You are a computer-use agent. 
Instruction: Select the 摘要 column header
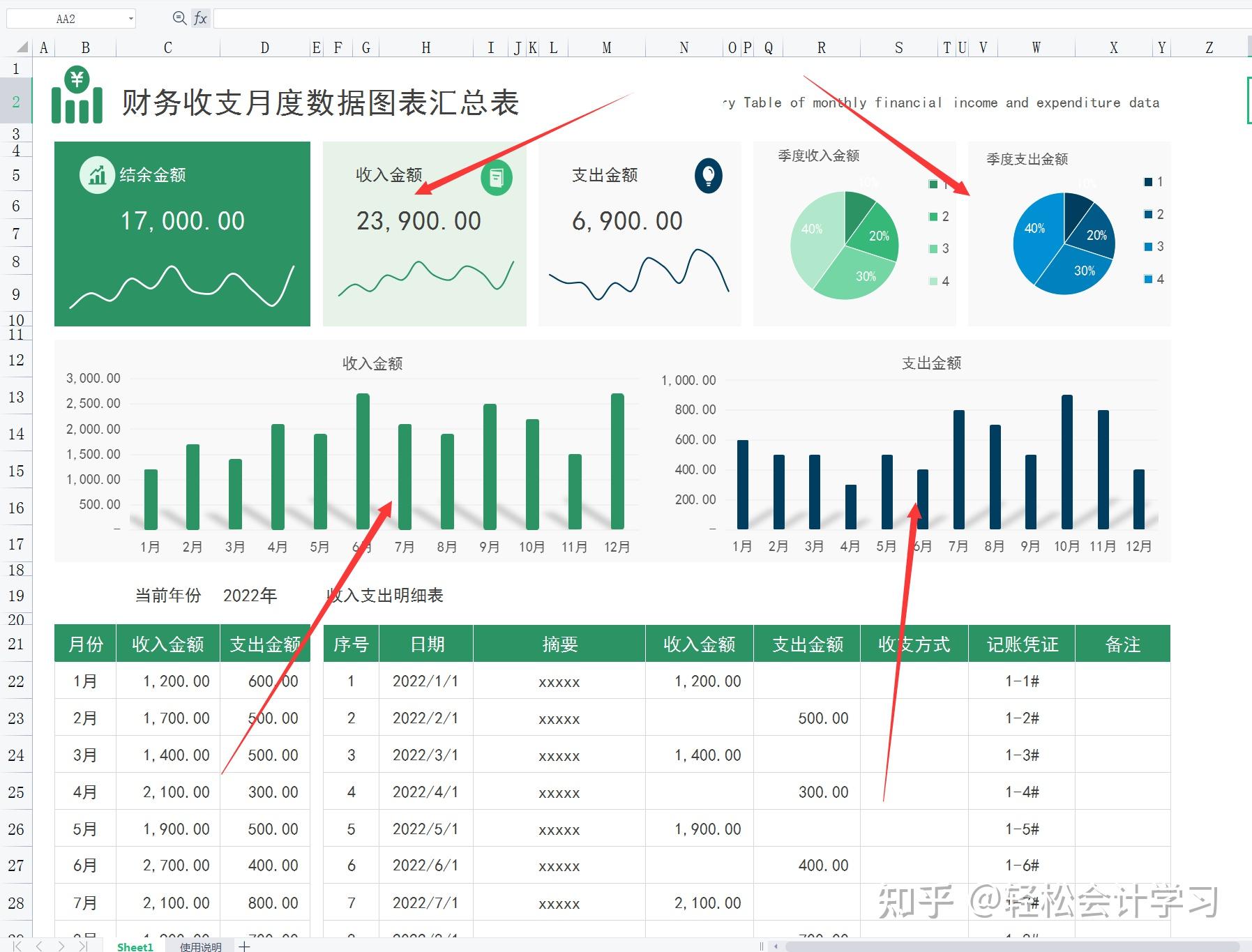[x=559, y=644]
